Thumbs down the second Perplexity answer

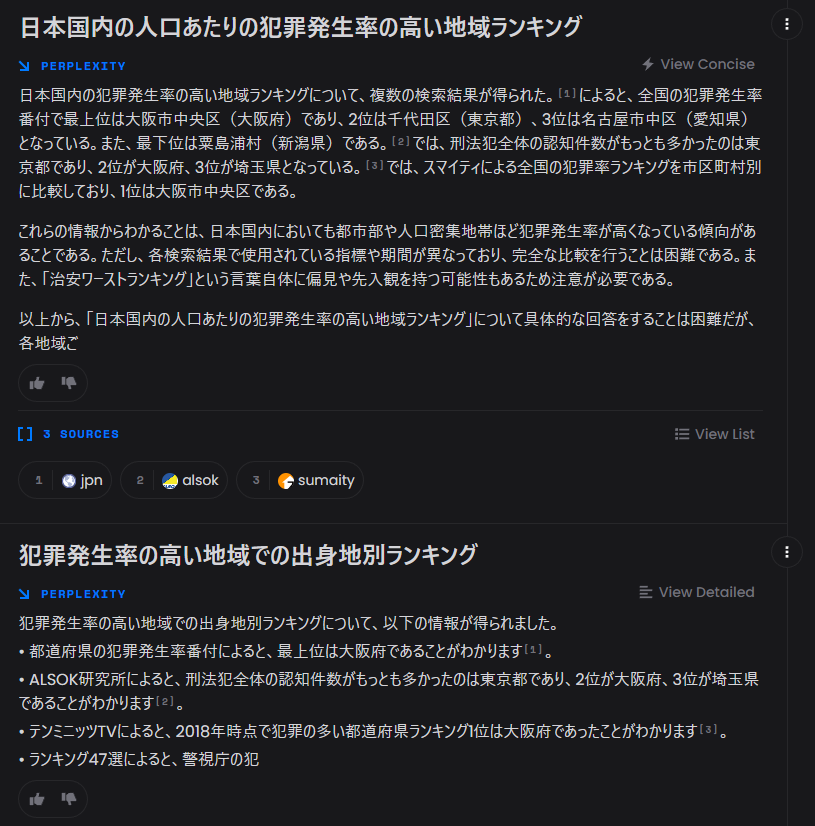click(x=69, y=799)
